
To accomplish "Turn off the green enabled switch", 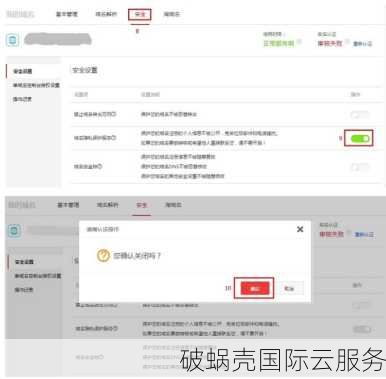I will (x=360, y=138).
